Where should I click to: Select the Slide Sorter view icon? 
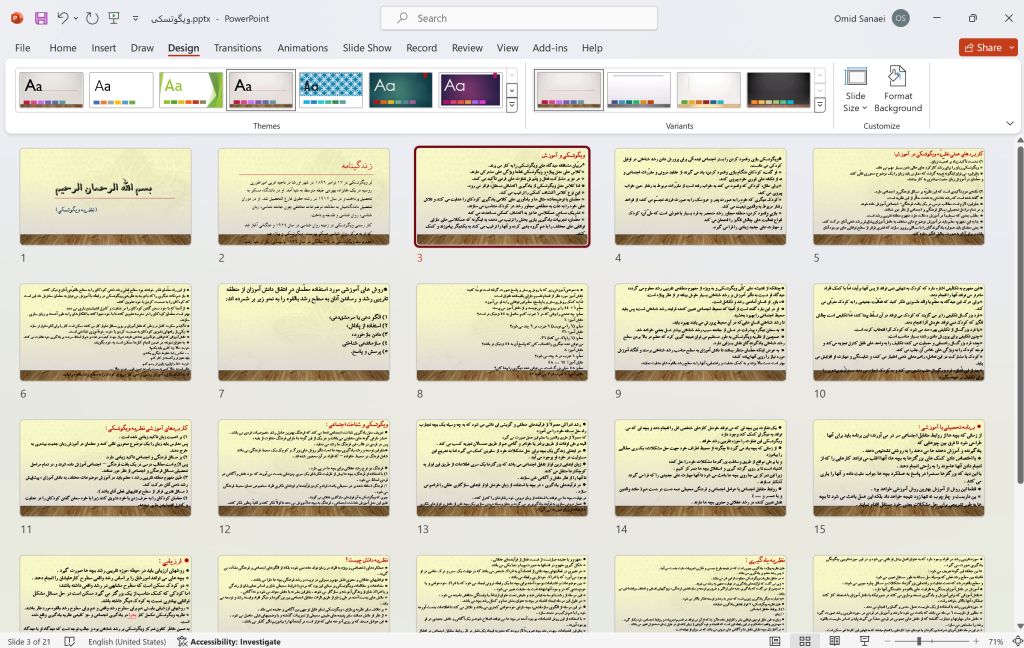pyautogui.click(x=805, y=641)
